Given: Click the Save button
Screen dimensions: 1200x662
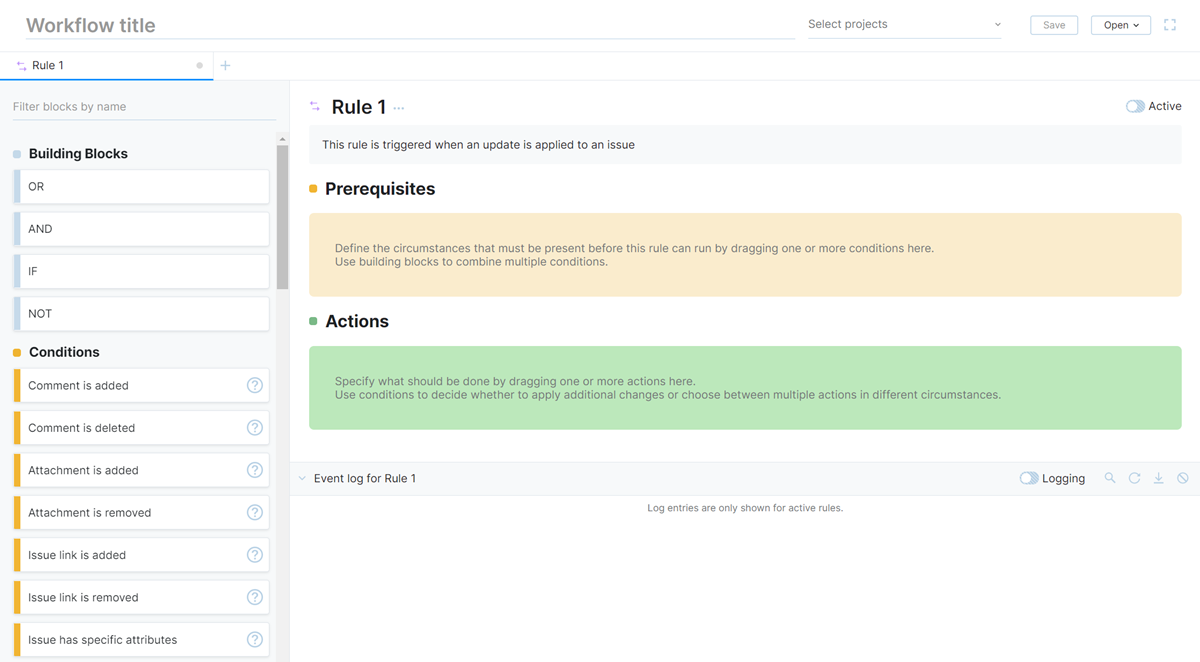Looking at the screenshot, I should [x=1054, y=24].
